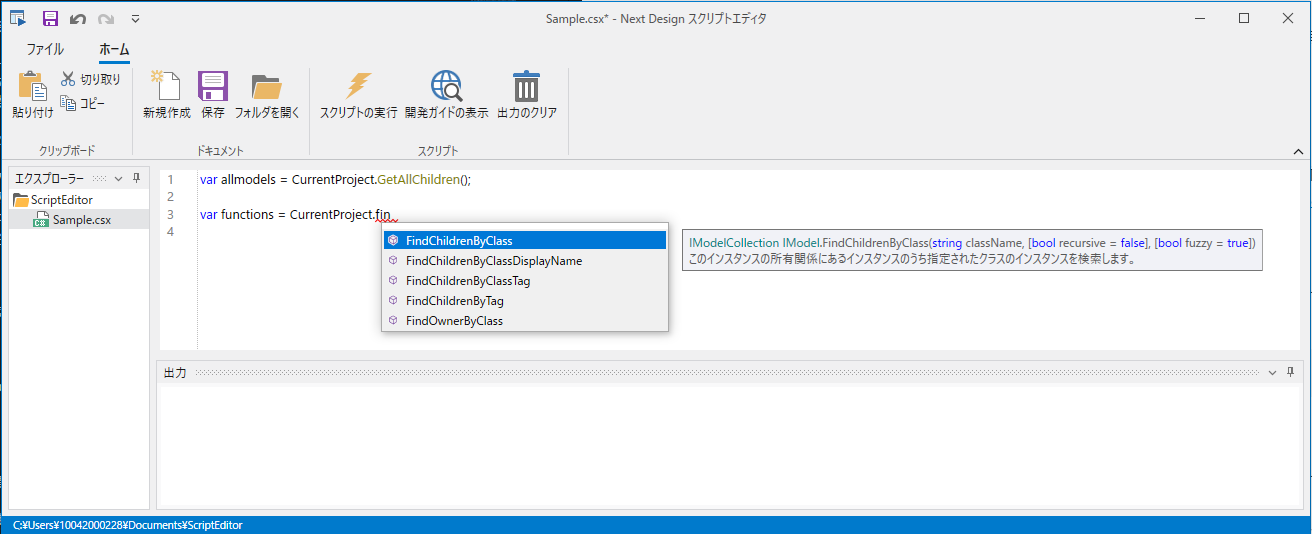Open エクスプローラー panel options dropdown
Viewport: 1312px width, 534px height.
[119, 178]
